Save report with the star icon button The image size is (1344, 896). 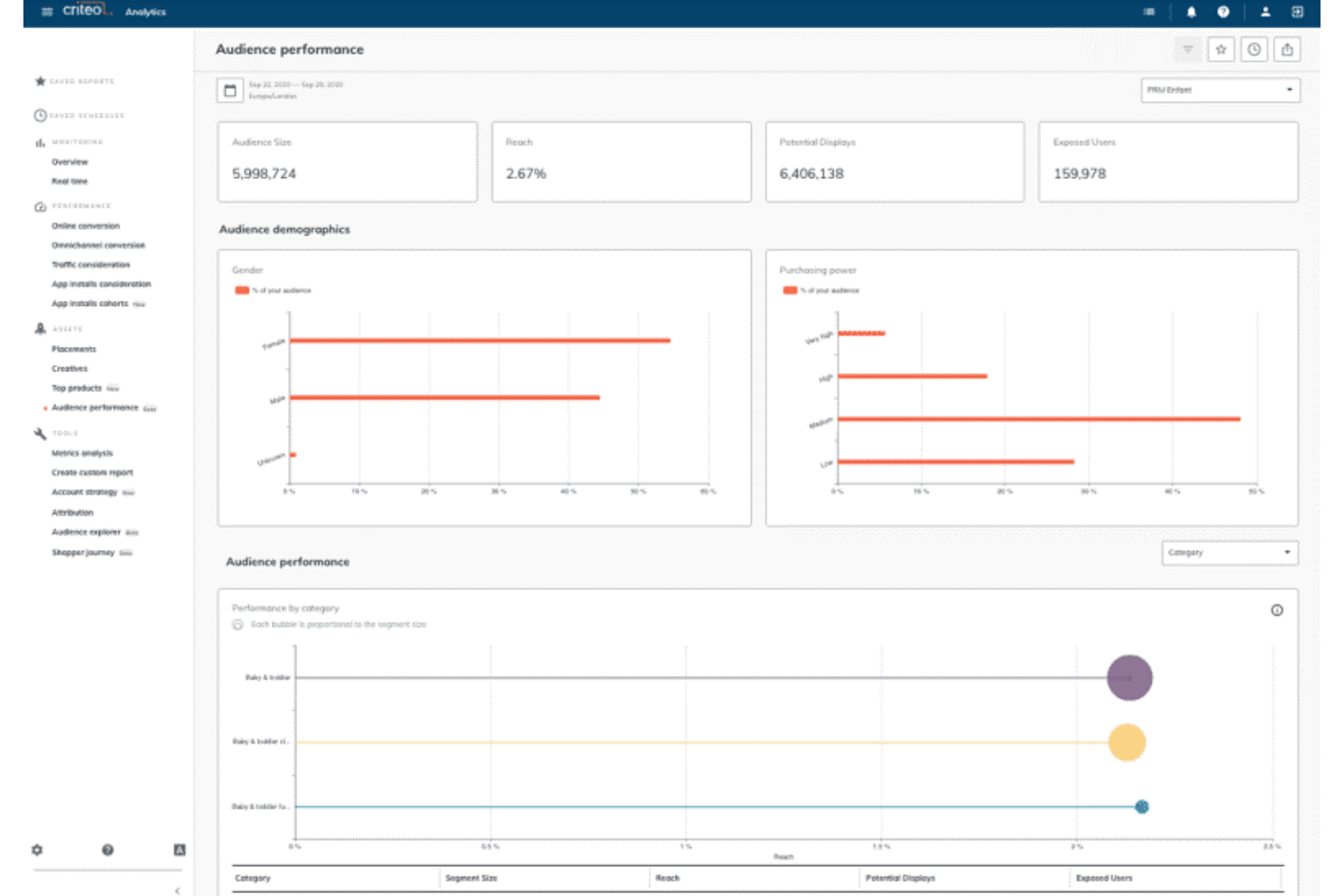point(1221,50)
